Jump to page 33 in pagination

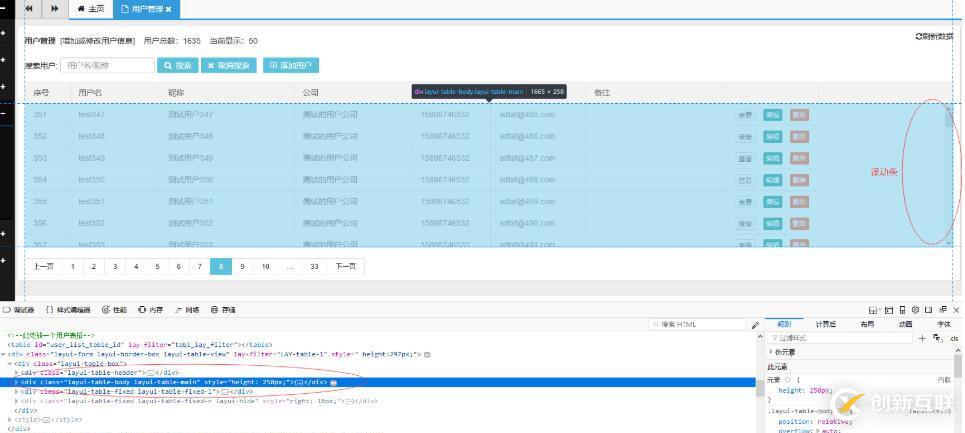point(314,266)
